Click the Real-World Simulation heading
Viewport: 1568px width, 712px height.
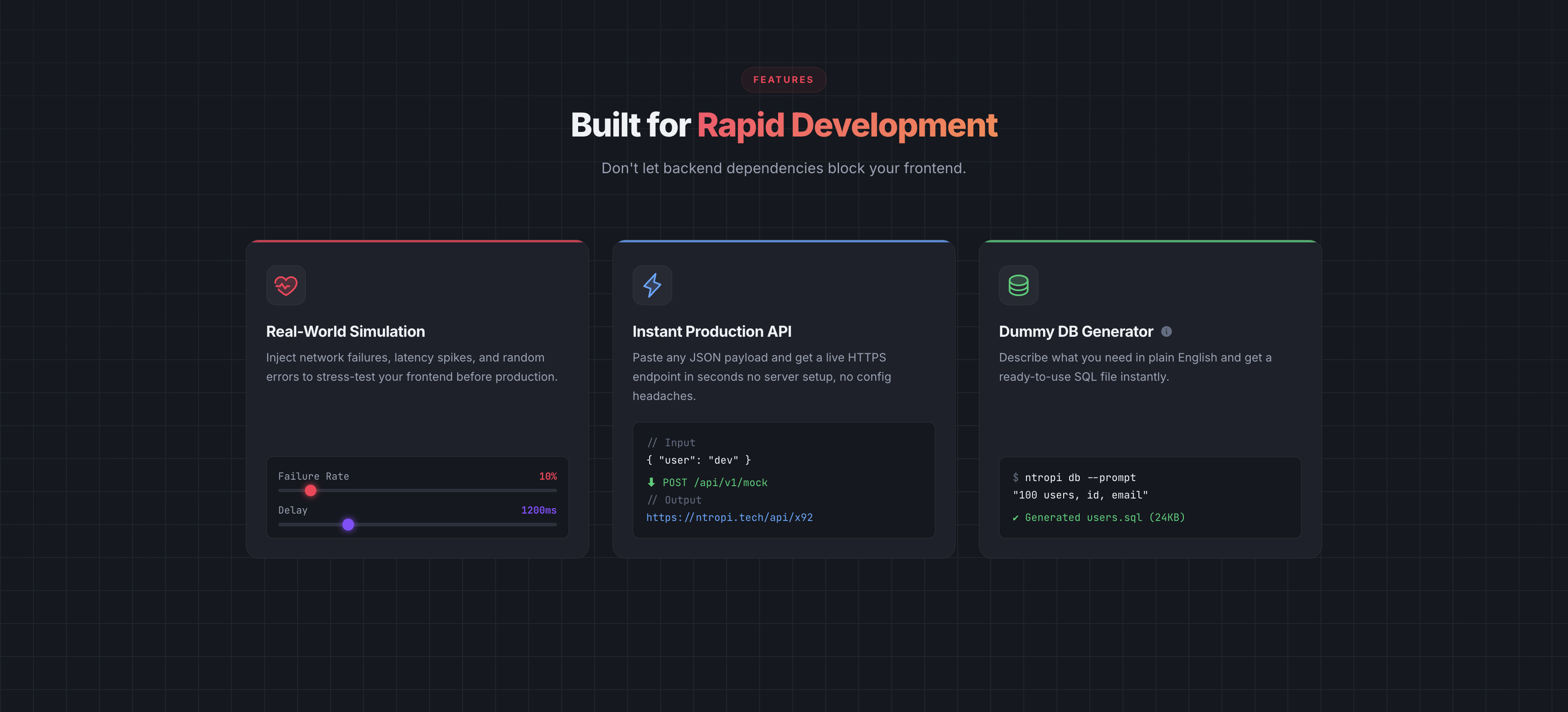coord(345,332)
